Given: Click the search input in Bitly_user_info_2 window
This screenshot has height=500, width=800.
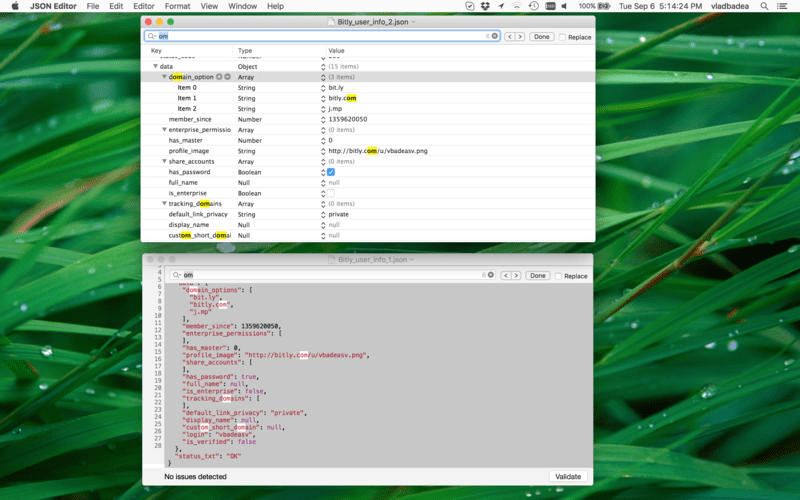Looking at the screenshot, I should [x=321, y=36].
